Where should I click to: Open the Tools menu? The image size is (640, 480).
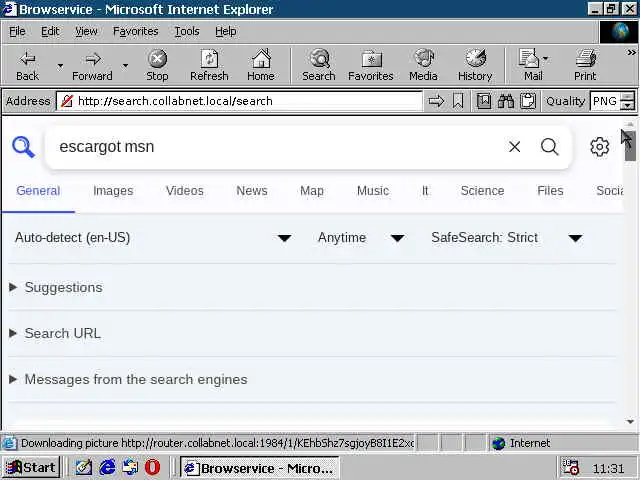tap(187, 31)
